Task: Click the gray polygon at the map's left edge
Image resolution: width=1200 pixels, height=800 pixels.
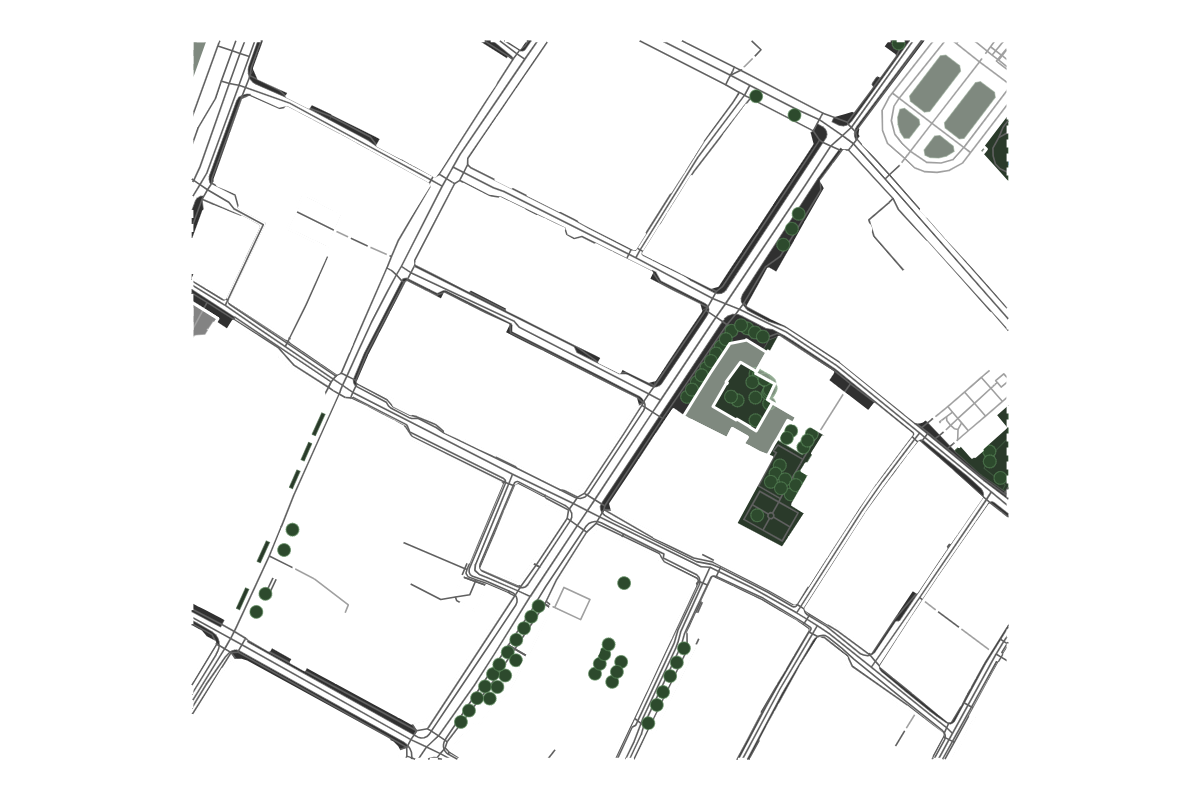Action: (x=205, y=320)
